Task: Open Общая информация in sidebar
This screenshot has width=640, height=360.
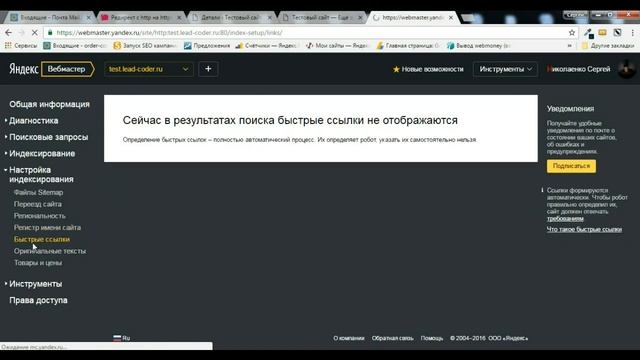Action: coord(49,104)
